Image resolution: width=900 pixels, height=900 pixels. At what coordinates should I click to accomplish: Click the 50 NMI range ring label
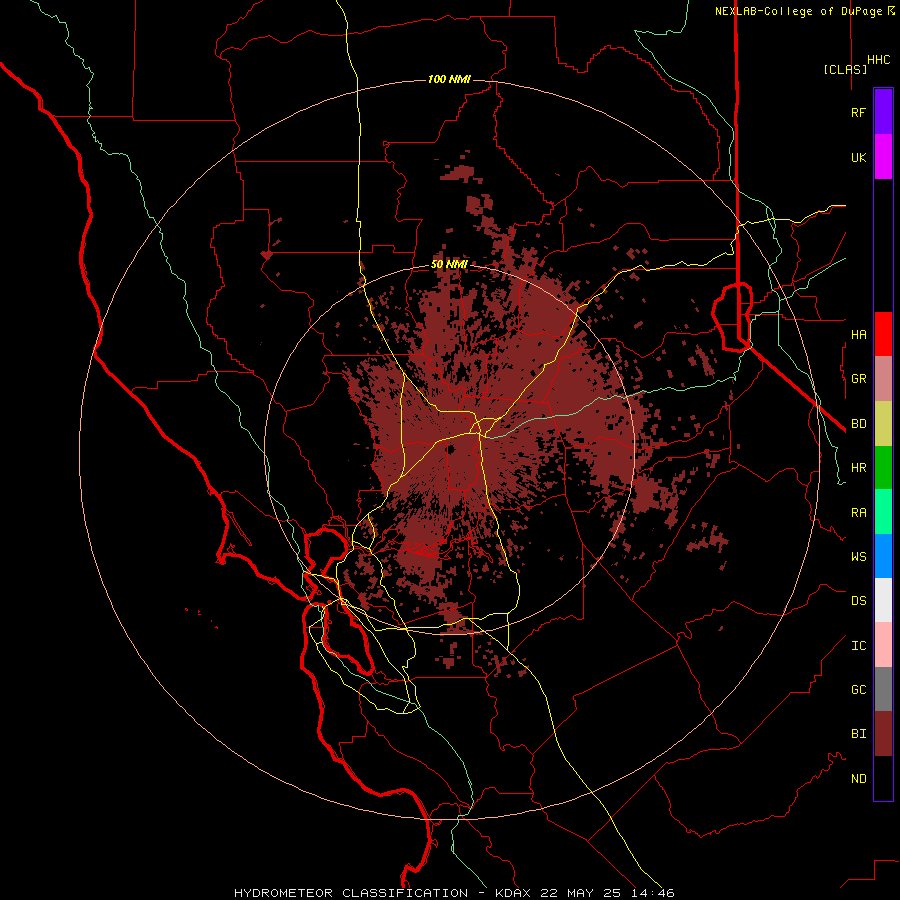pos(449,265)
